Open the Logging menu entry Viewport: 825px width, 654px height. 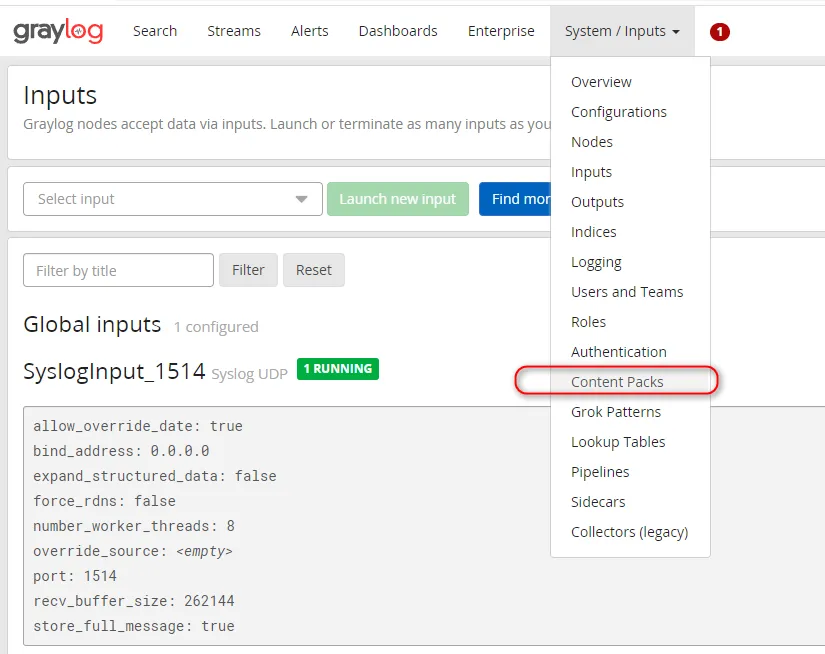pos(596,262)
